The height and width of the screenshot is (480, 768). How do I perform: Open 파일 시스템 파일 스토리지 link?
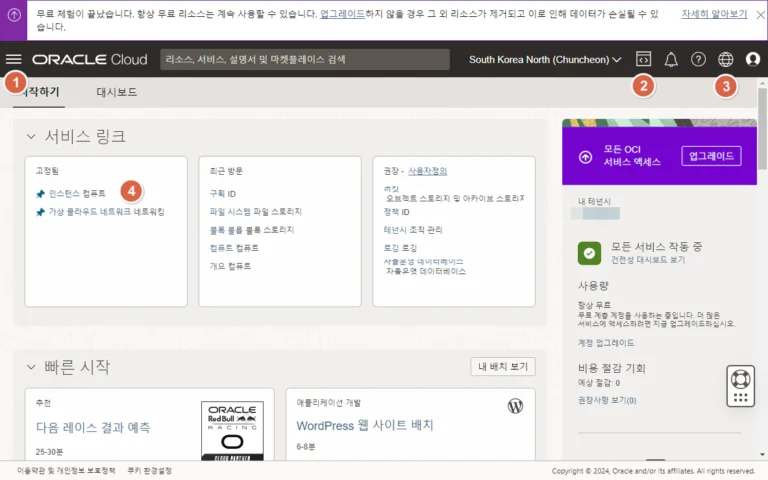point(256,212)
